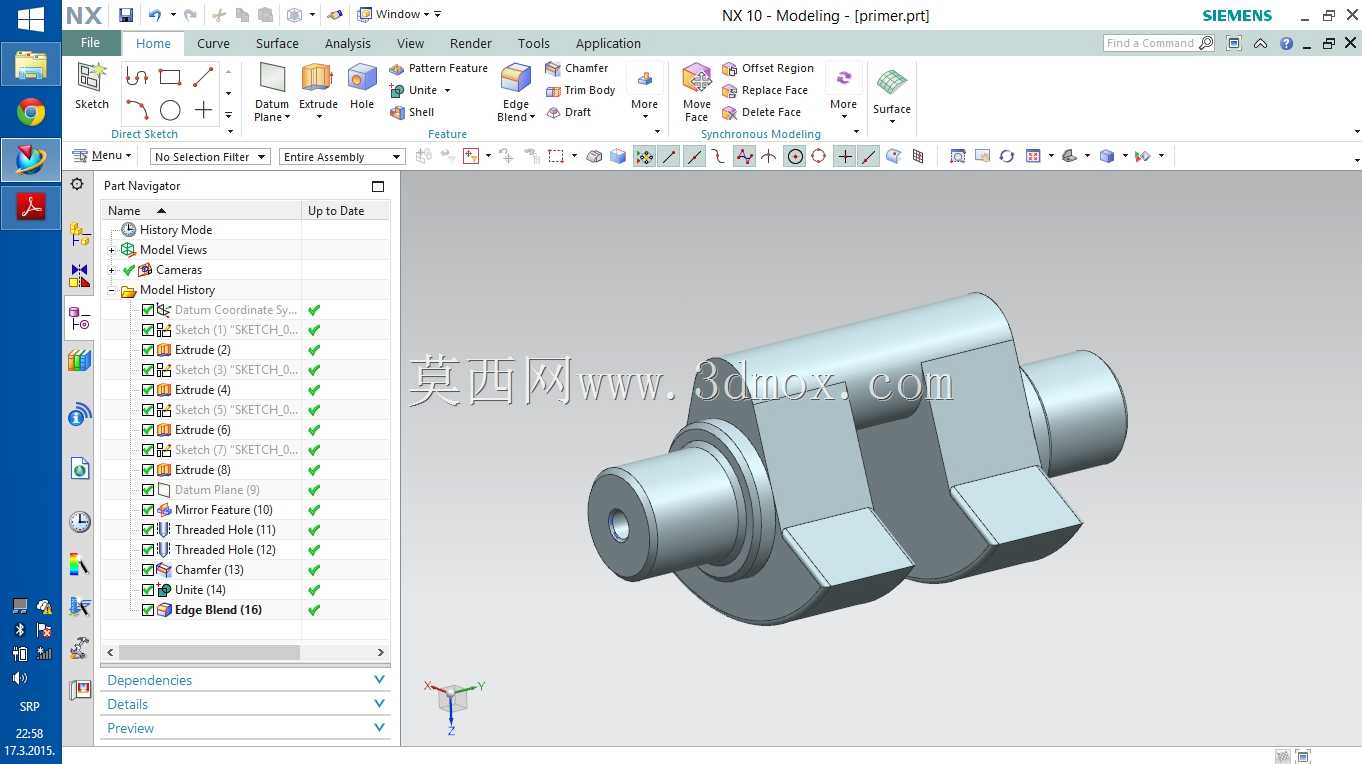Screen dimensions: 1362x764
Task: Click the Undo arrow icon
Action: pos(154,15)
